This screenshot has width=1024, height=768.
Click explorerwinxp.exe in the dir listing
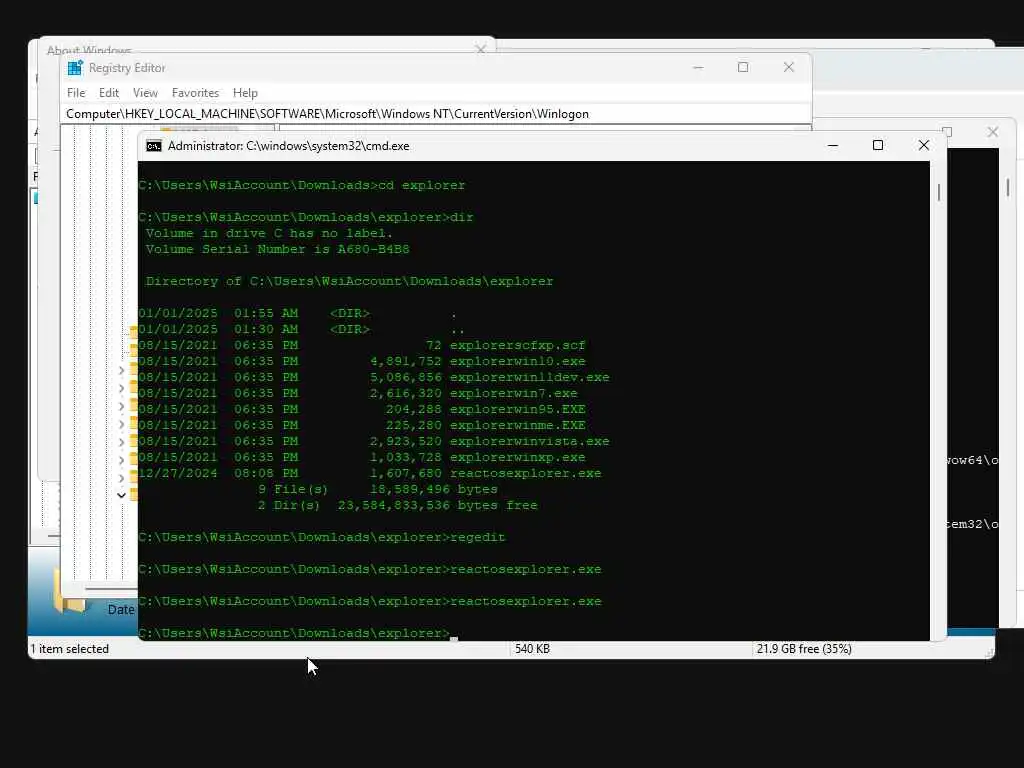coord(517,458)
